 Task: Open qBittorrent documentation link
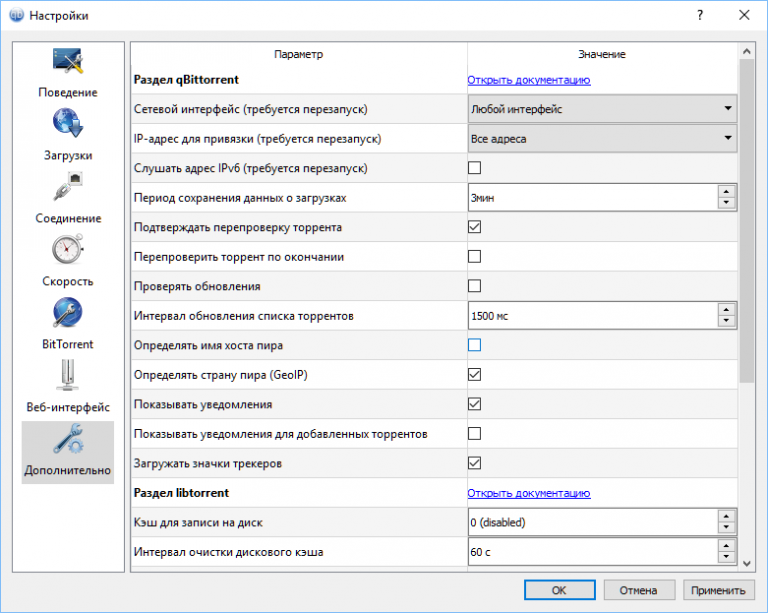528,80
